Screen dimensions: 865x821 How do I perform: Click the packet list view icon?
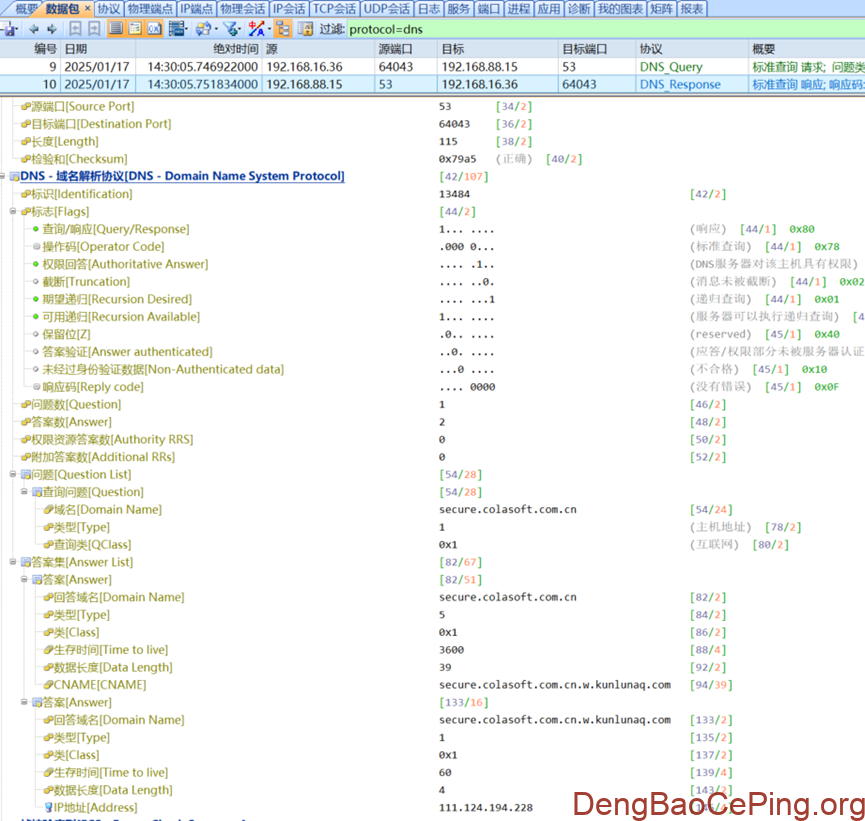(116, 29)
